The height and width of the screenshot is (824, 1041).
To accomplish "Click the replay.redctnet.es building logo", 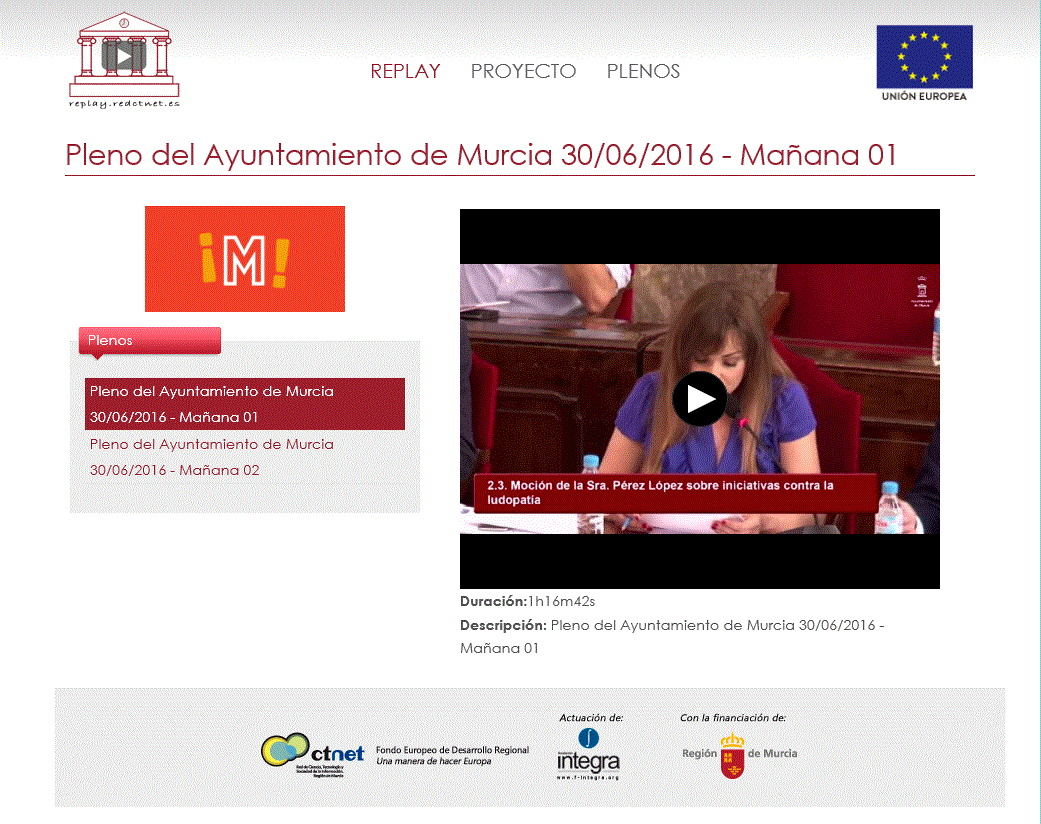I will (124, 59).
